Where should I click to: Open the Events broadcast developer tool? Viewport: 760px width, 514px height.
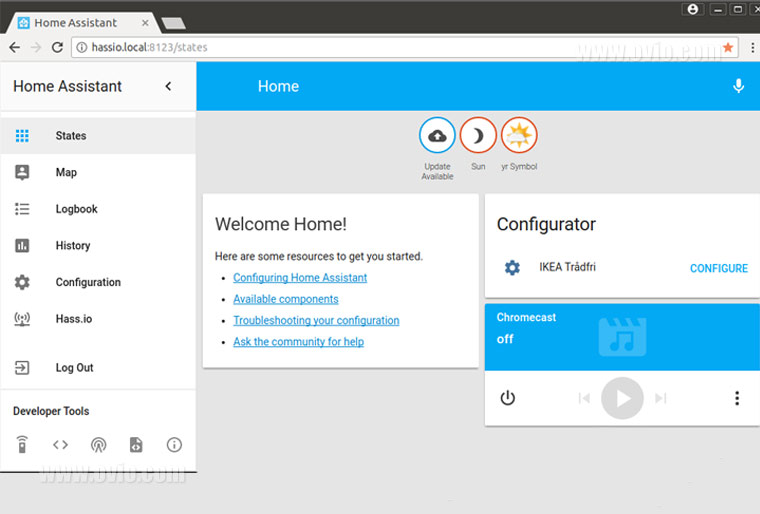click(x=98, y=445)
